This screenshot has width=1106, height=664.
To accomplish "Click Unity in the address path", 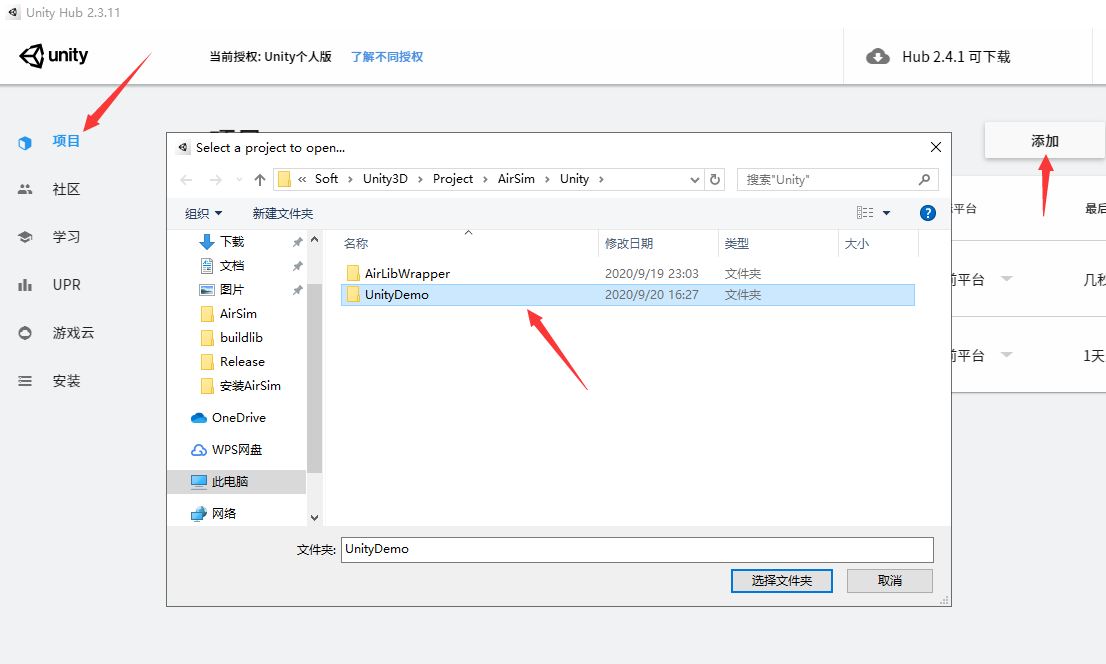I will [574, 179].
